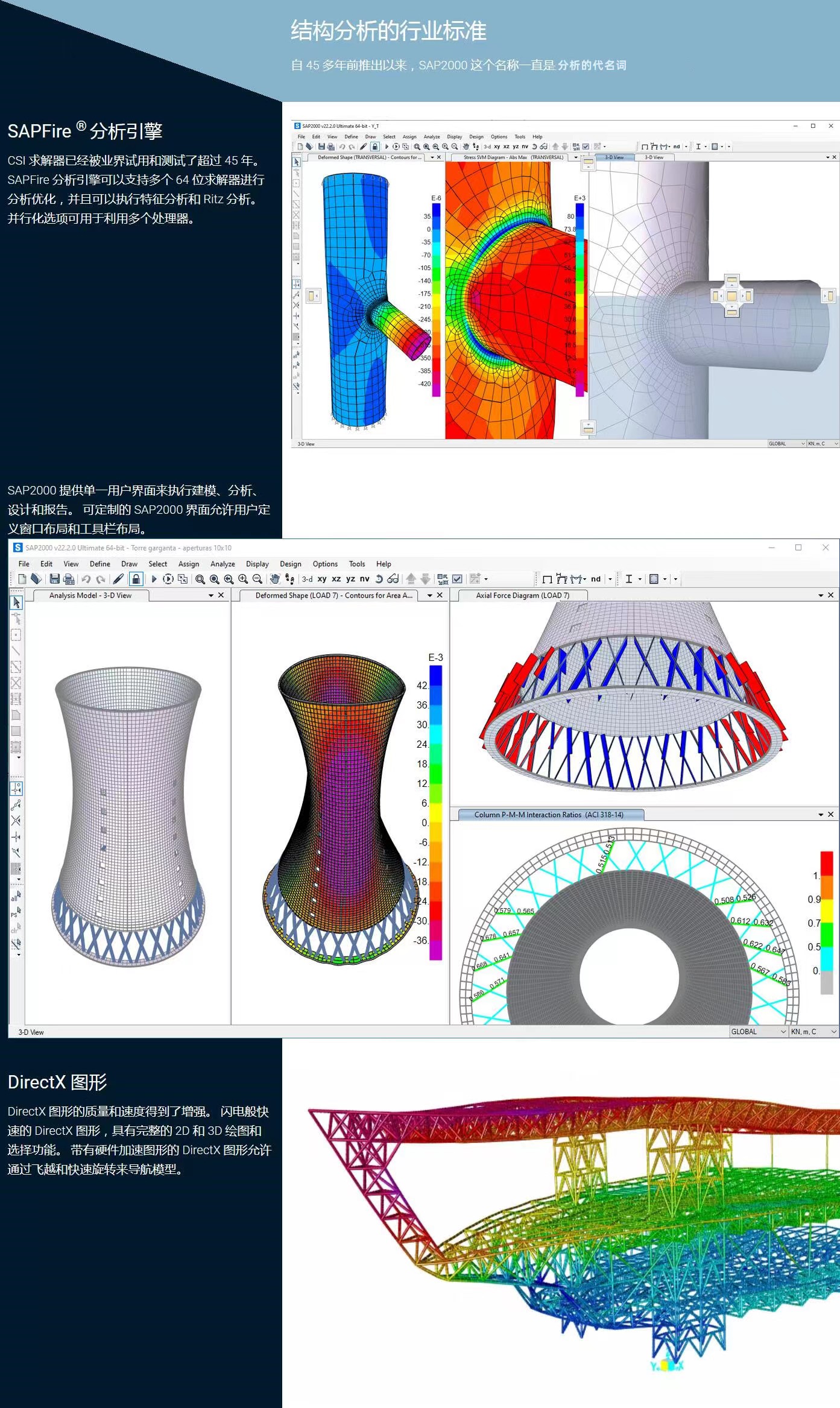Click the Deformed Shape (LOAD 7) tab
Screen dimensions: 840x1408
pyautogui.click(x=333, y=595)
